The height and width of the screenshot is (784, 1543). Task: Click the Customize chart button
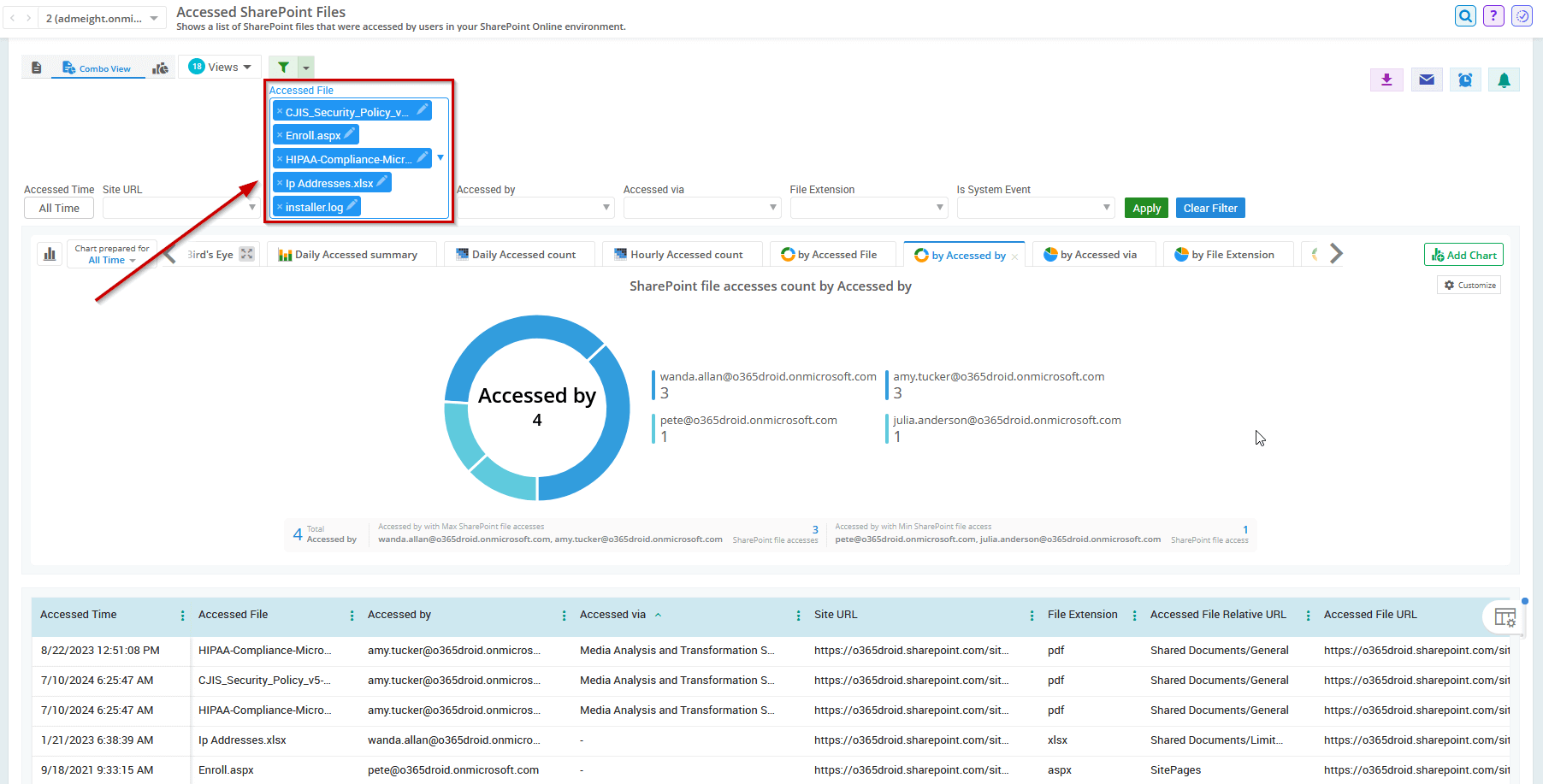pyautogui.click(x=1469, y=285)
